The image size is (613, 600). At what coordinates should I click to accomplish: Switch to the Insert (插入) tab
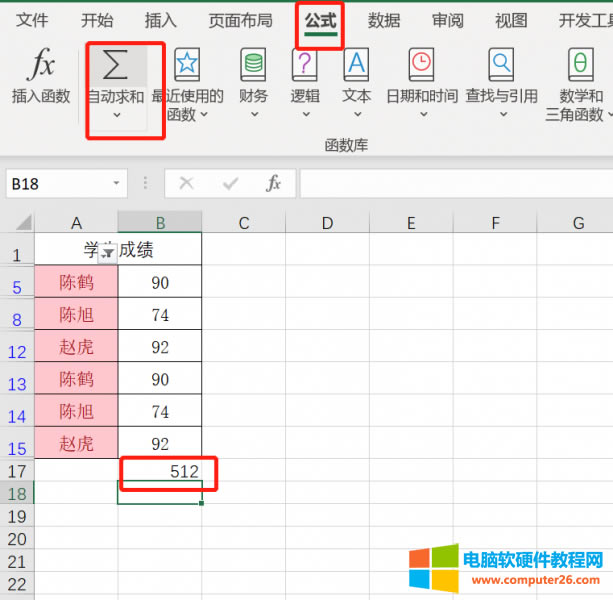[x=161, y=20]
